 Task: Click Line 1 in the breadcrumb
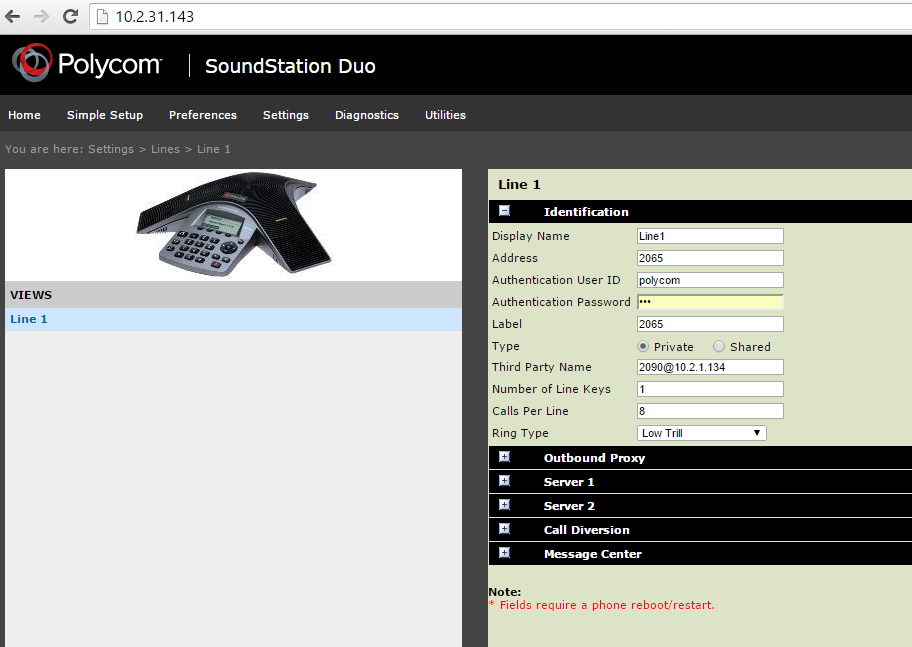click(214, 149)
